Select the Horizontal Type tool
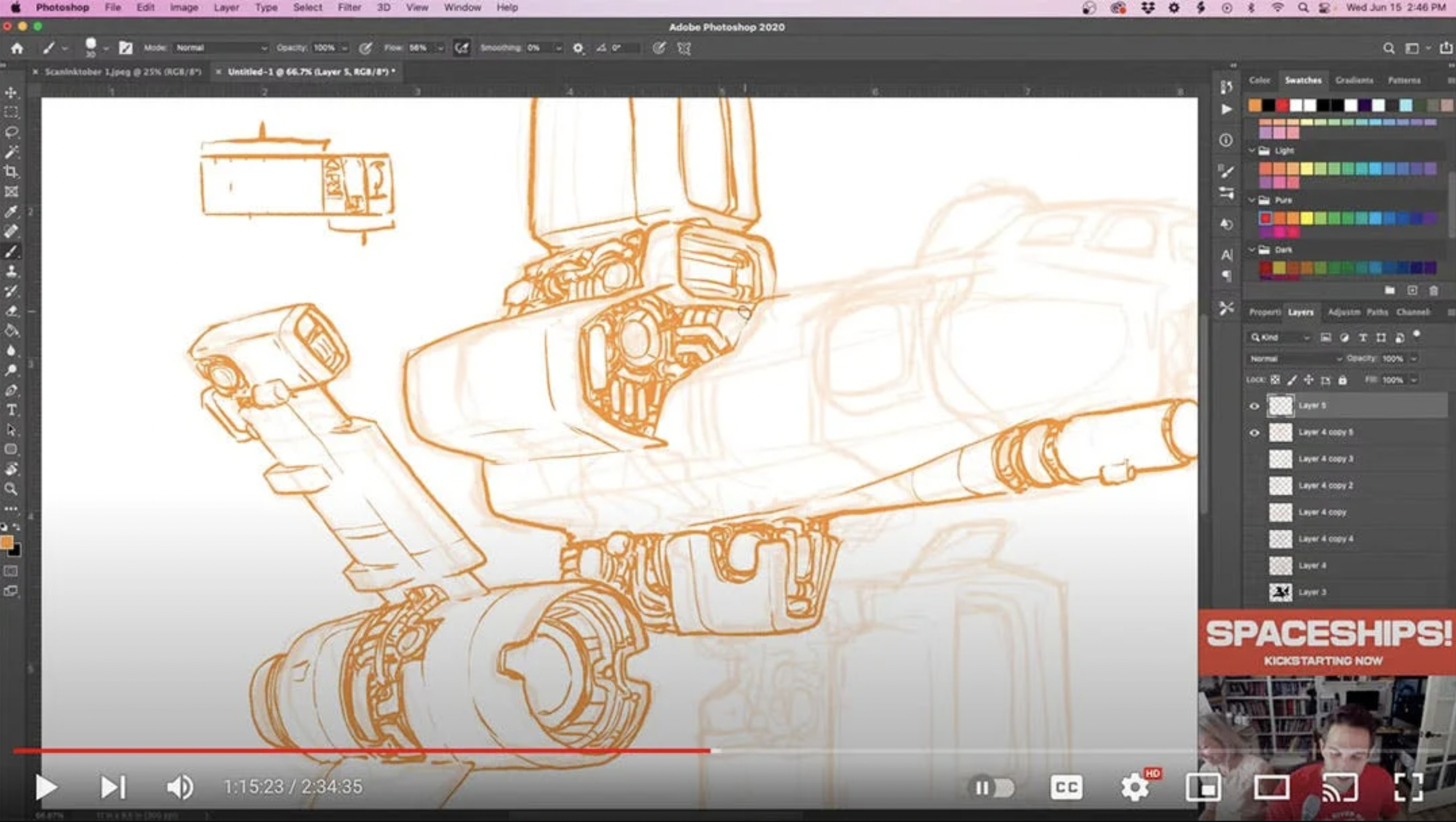The height and width of the screenshot is (822, 1456). [11, 410]
